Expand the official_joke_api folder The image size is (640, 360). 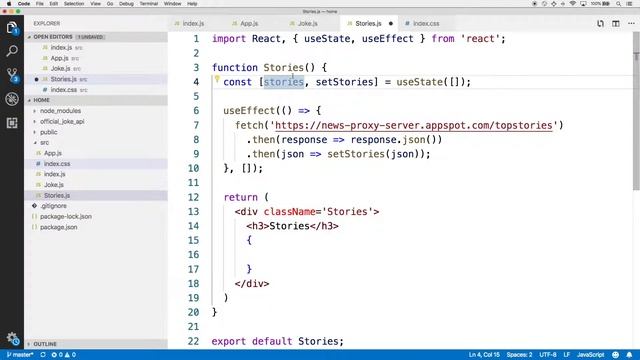point(62,122)
